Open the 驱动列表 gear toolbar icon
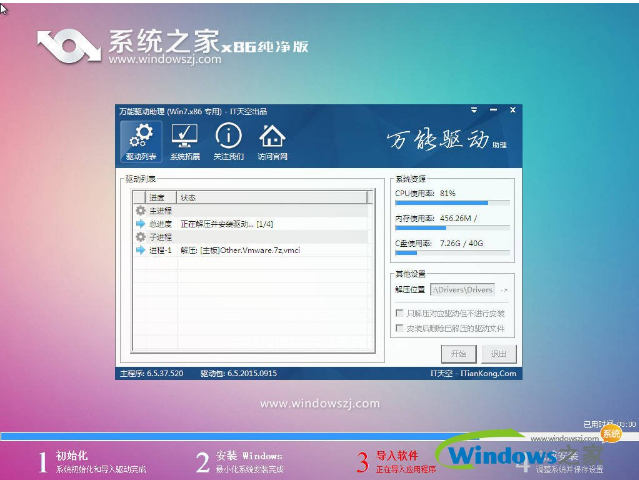Screen dimensions: 639x480 [141, 141]
